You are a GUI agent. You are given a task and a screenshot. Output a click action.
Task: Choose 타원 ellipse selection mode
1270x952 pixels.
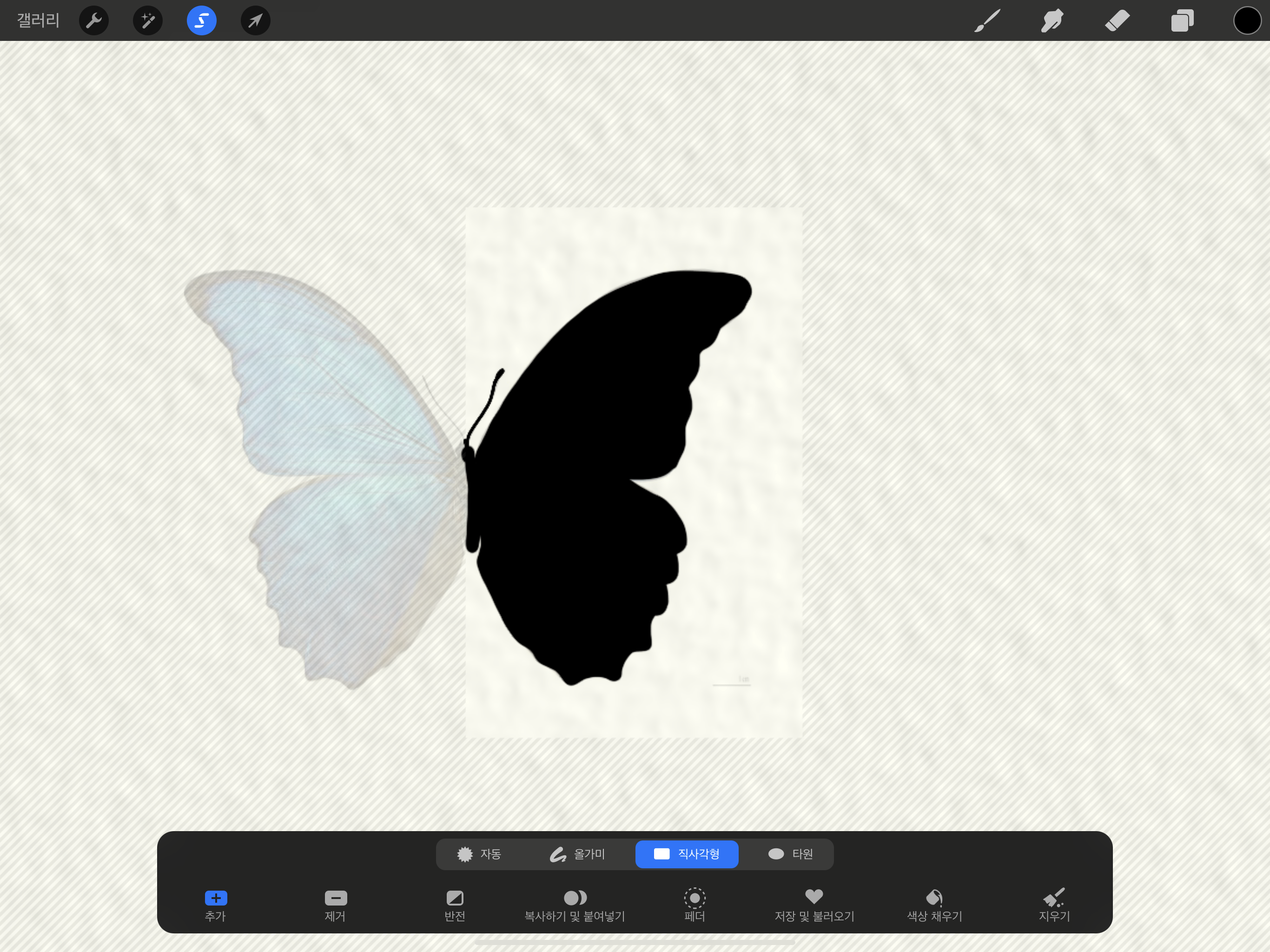(791, 854)
